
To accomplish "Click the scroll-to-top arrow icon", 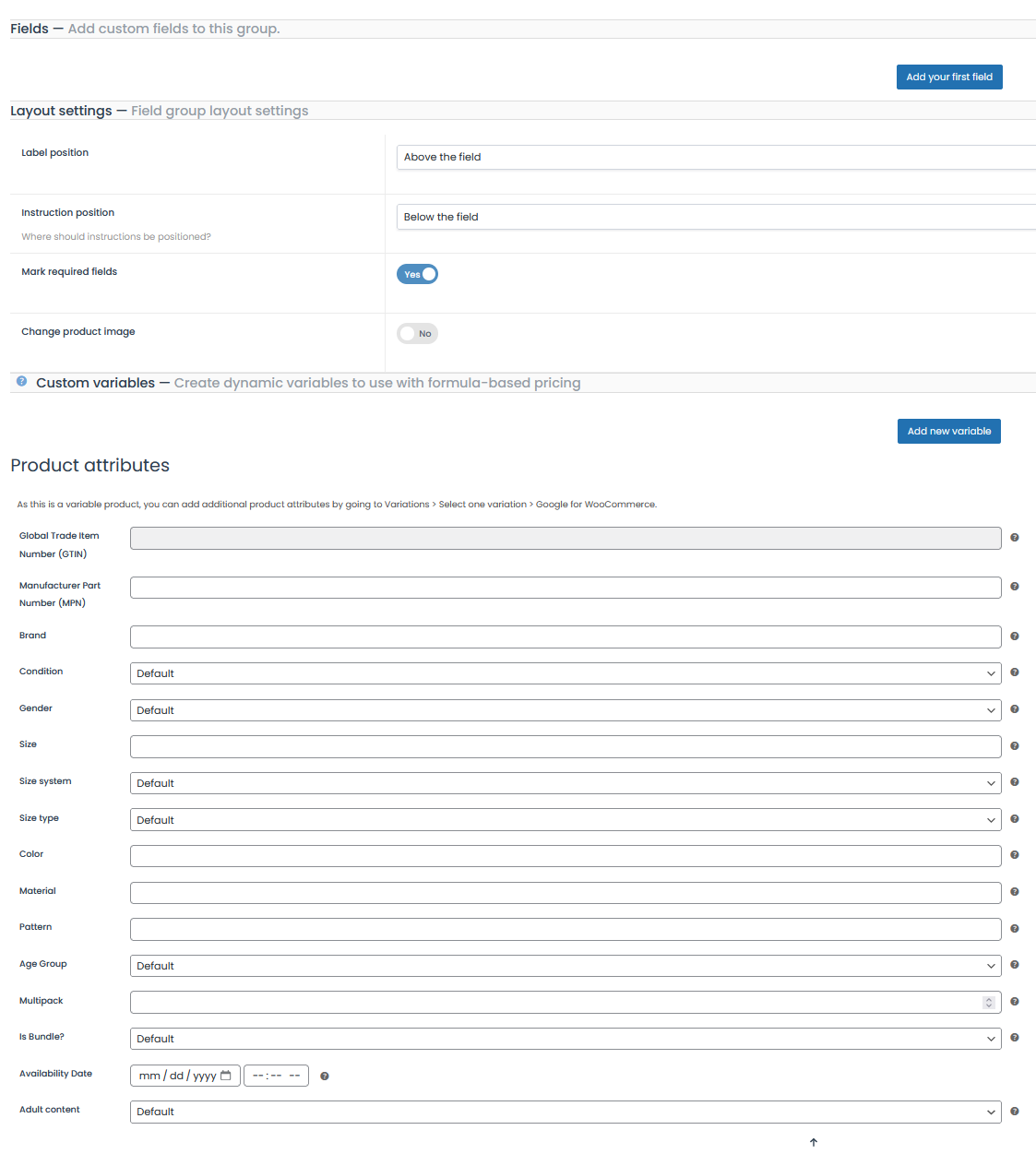I will click(814, 1143).
